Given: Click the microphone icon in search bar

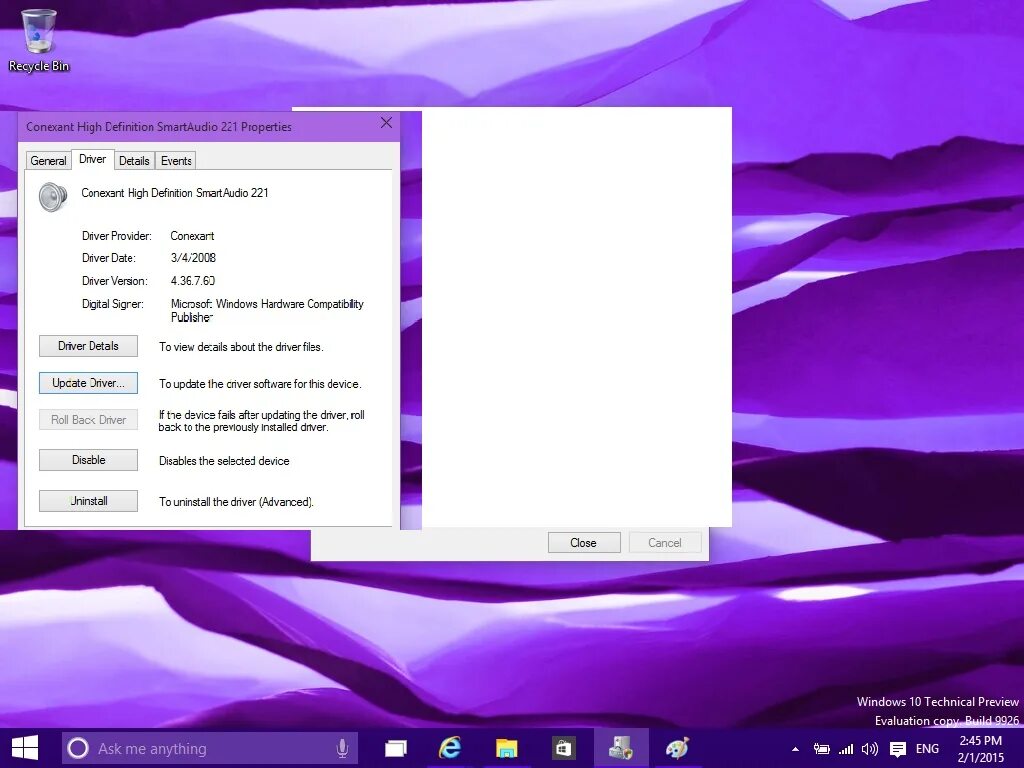Looking at the screenshot, I should (x=340, y=747).
